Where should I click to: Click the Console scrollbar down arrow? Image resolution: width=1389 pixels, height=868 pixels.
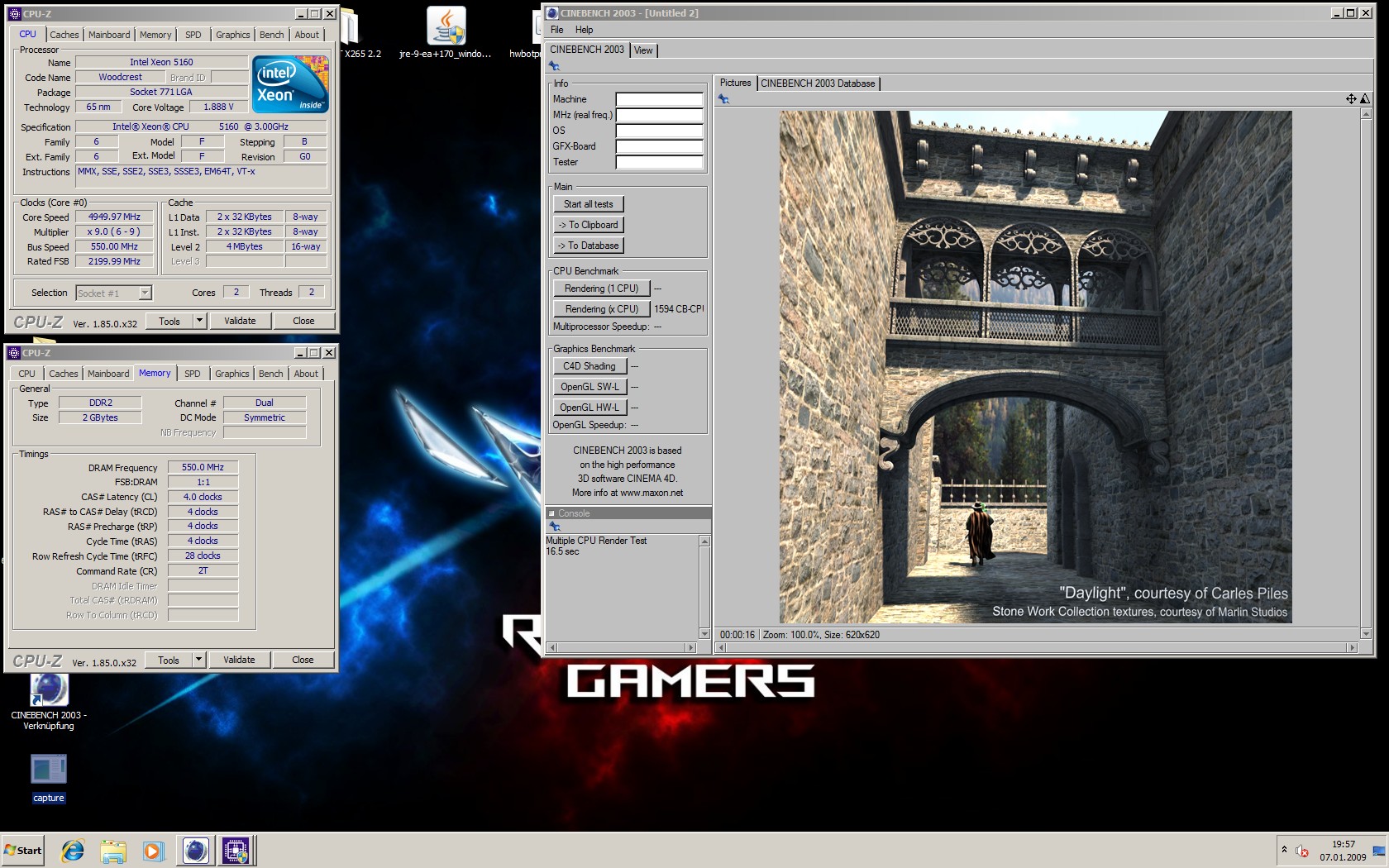point(705,634)
